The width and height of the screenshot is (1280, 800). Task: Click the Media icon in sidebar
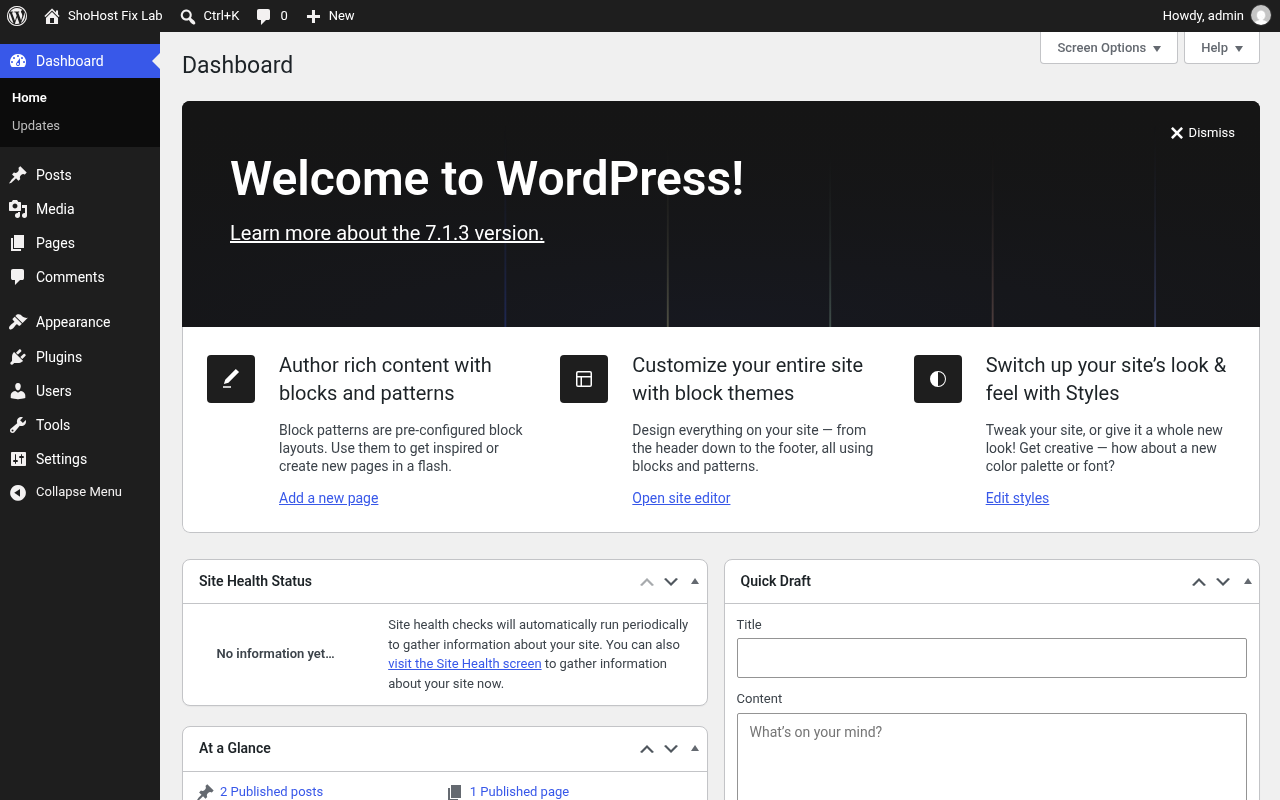click(18, 209)
